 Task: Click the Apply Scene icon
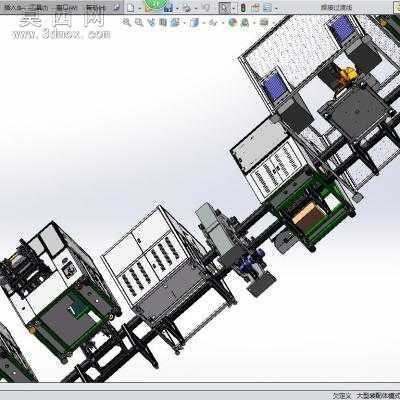245,22
